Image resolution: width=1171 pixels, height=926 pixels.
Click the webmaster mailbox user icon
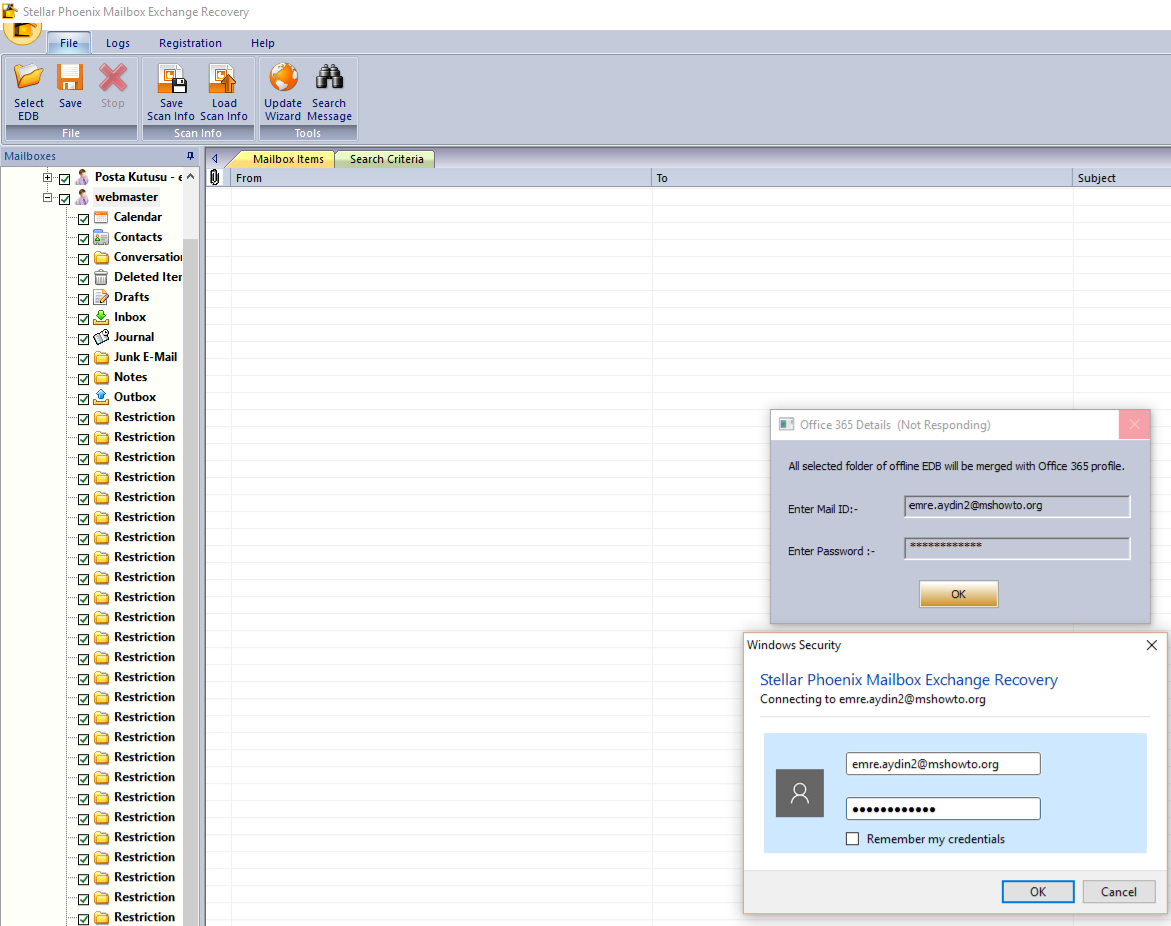[82, 197]
